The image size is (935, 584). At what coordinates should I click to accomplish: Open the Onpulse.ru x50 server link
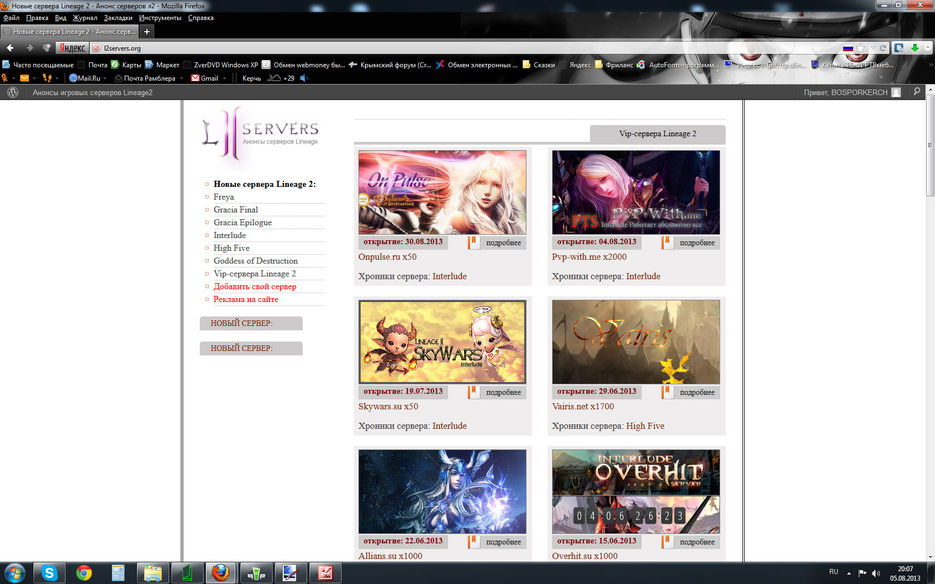[x=387, y=257]
